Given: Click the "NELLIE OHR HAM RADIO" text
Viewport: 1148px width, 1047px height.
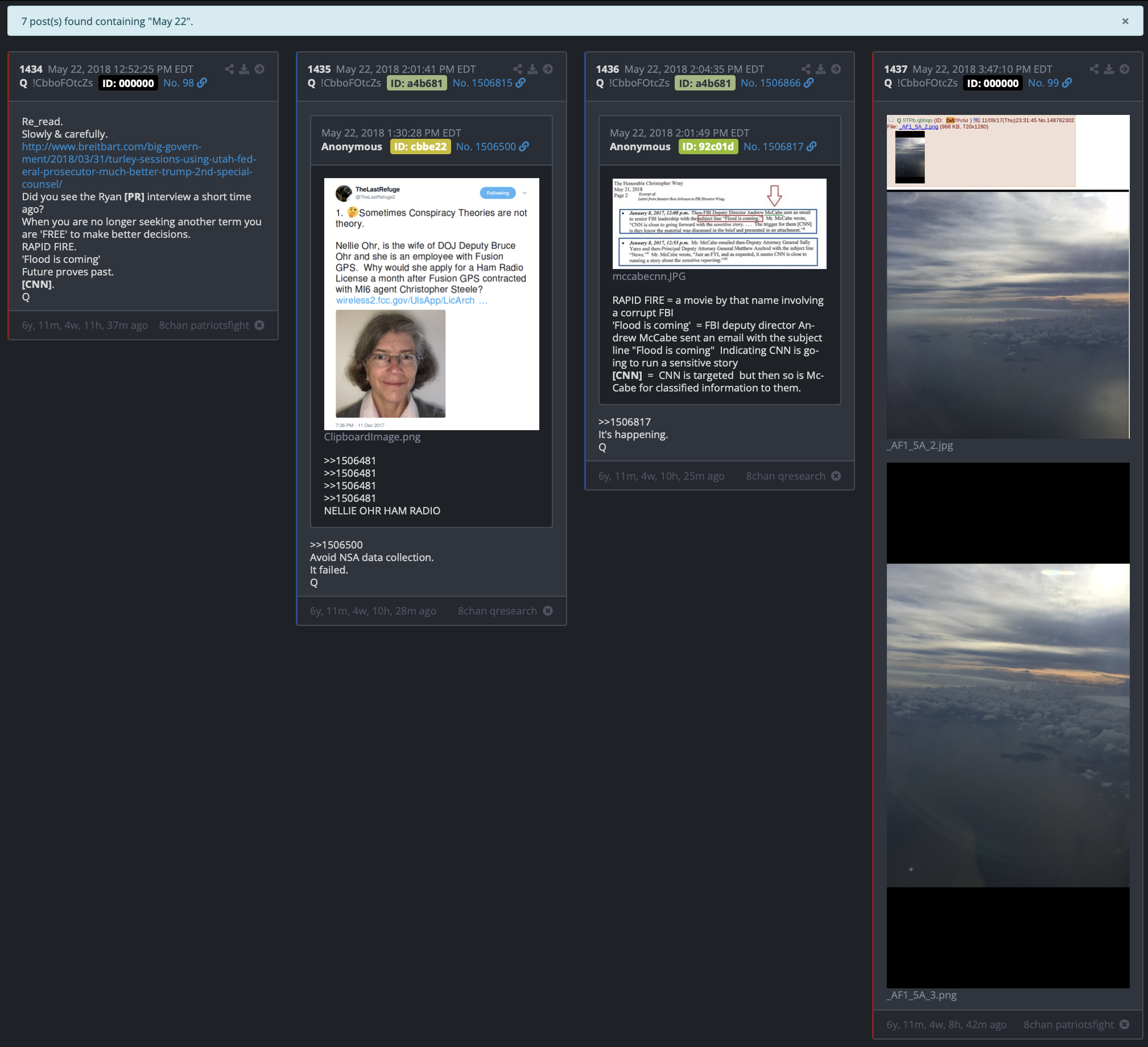Looking at the screenshot, I should tap(382, 510).
